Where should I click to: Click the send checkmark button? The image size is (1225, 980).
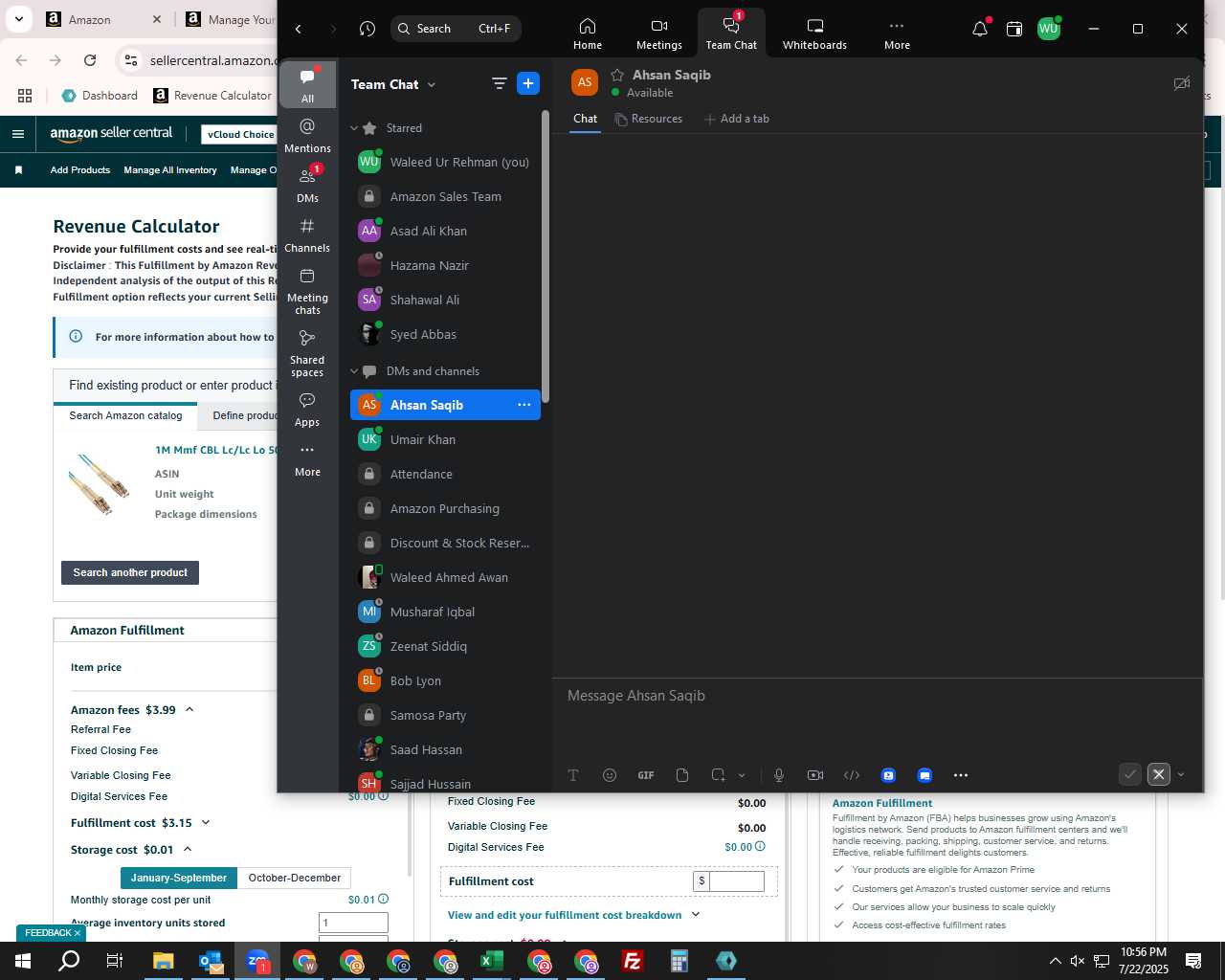click(1130, 774)
